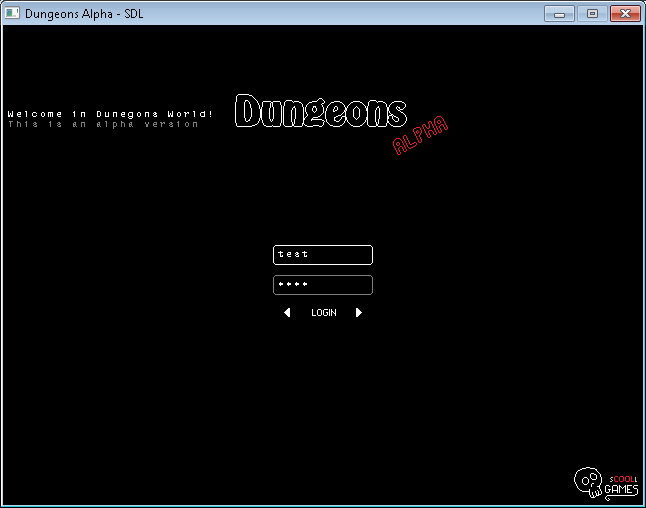The image size is (646, 508).
Task: Click the red ALPHA badge
Action: pyautogui.click(x=420, y=135)
